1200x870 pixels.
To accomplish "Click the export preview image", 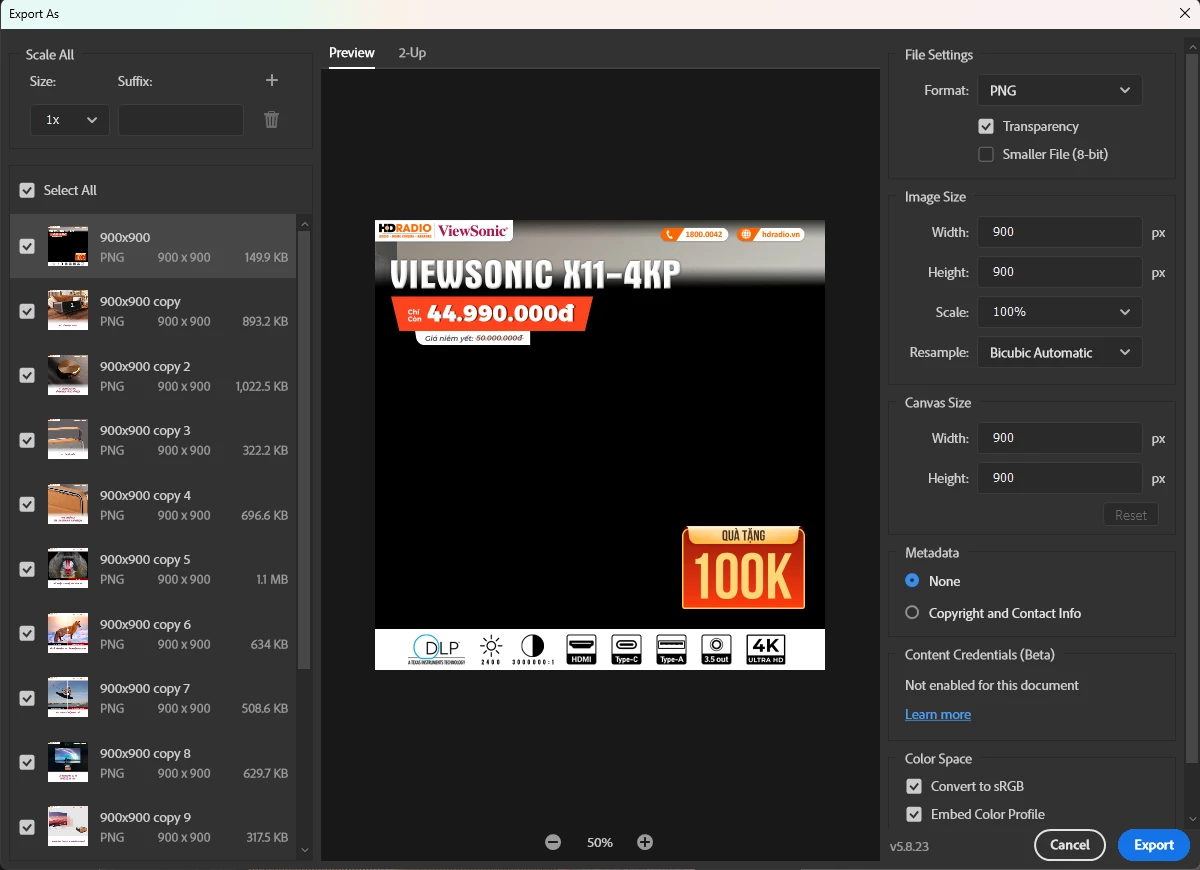I will [600, 445].
